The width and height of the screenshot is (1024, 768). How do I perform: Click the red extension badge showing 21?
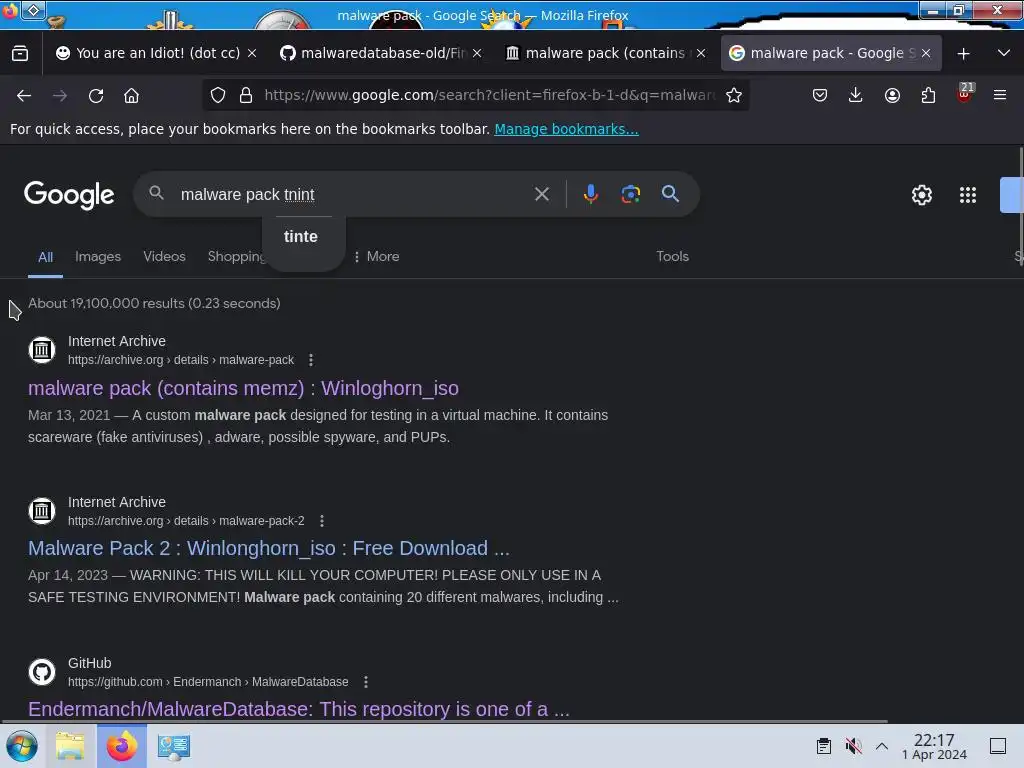(x=965, y=92)
